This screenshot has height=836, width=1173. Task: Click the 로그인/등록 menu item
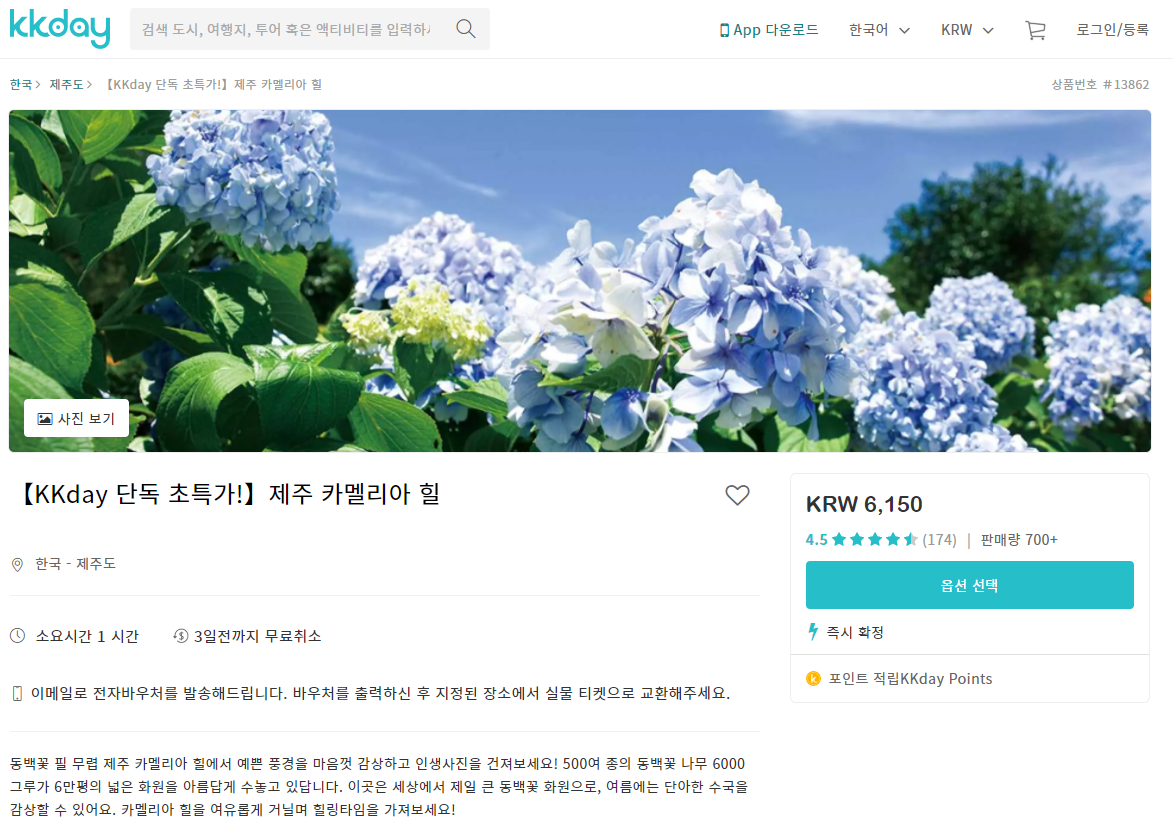point(1112,30)
